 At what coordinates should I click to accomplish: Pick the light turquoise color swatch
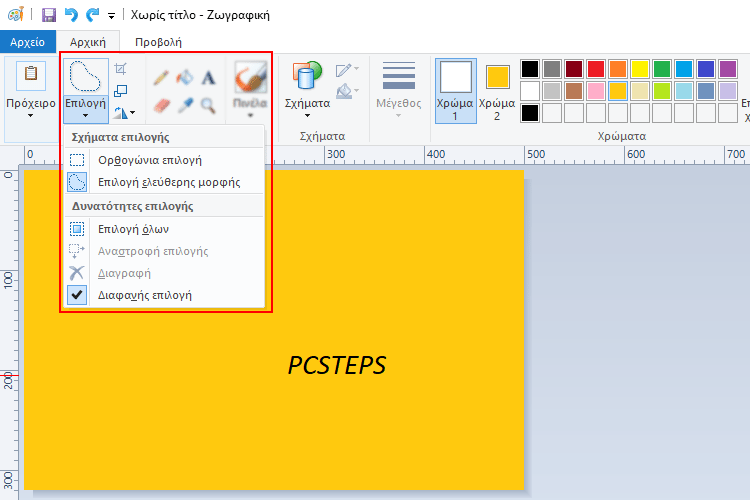(684, 91)
